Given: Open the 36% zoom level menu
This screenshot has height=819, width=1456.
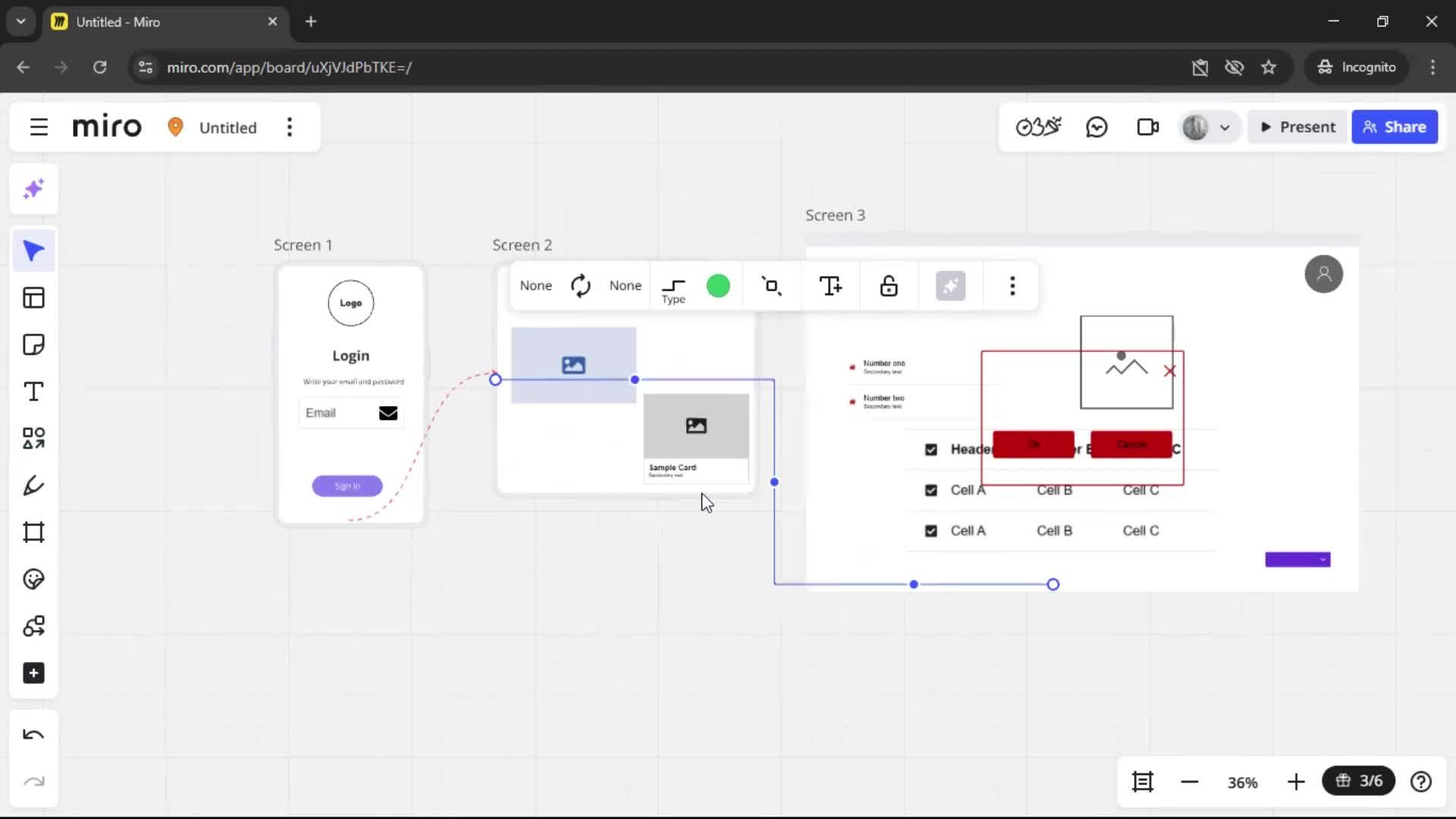Looking at the screenshot, I should [x=1242, y=783].
